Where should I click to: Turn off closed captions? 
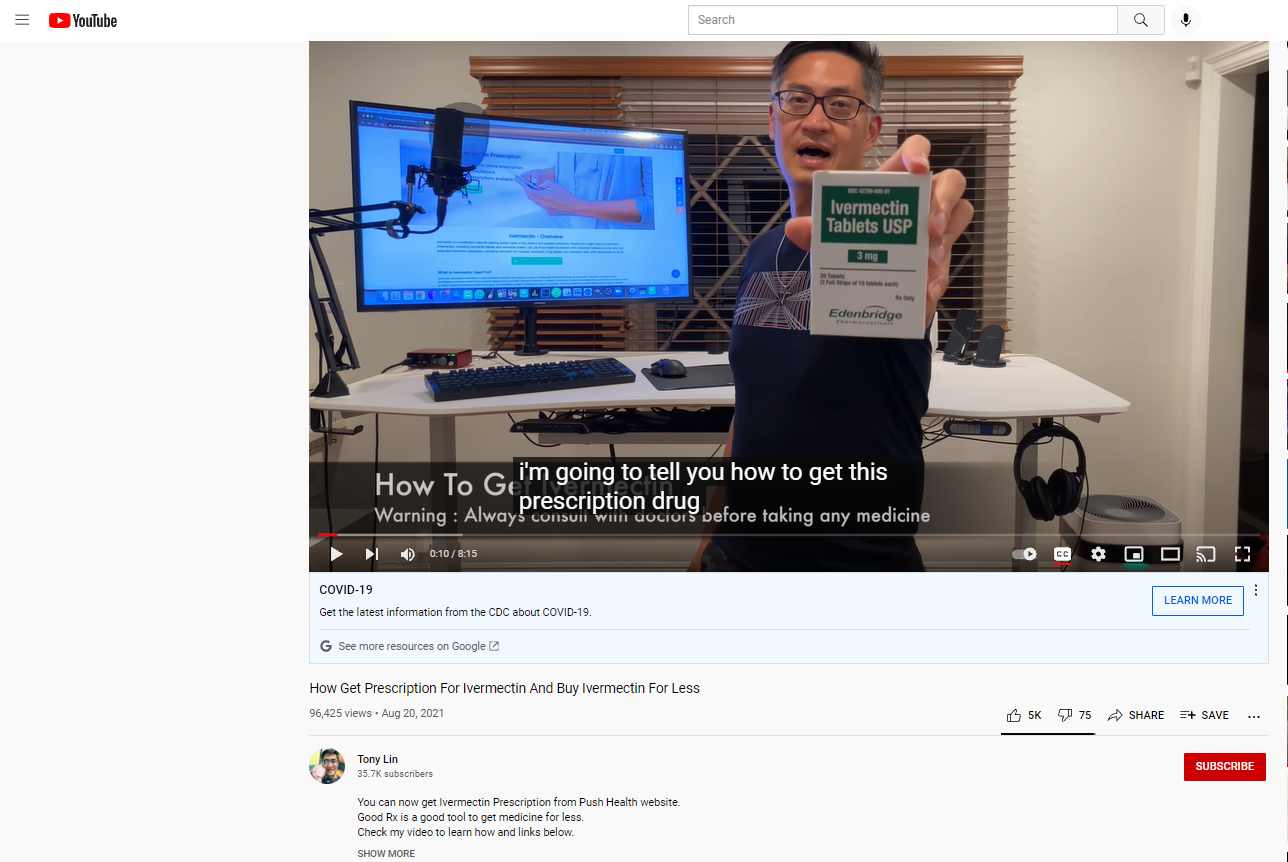coord(1062,554)
